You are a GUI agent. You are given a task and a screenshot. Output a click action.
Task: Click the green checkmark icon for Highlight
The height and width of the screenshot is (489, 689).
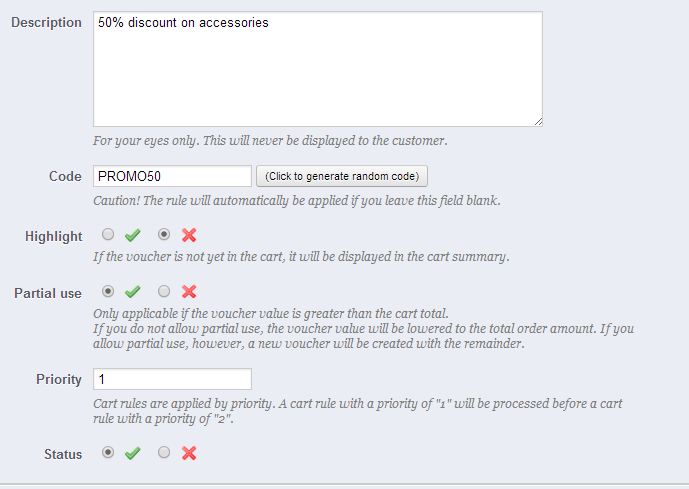(x=133, y=236)
